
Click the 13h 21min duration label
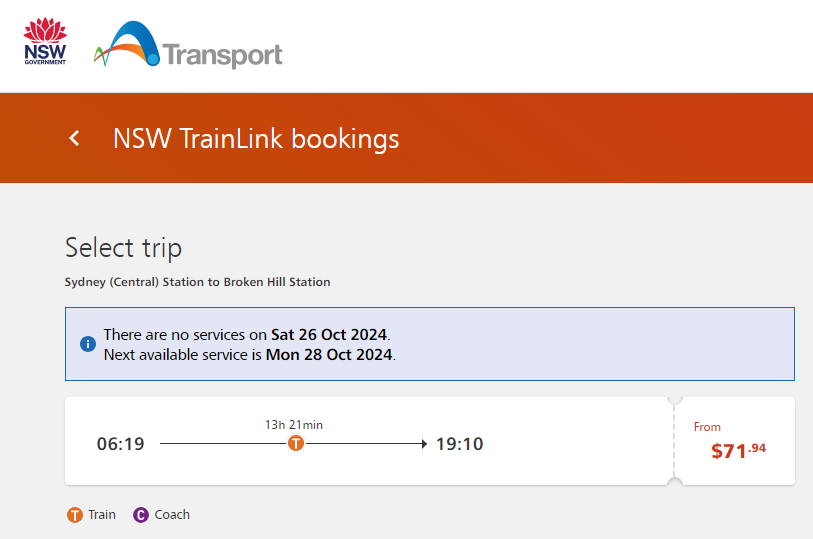pyautogui.click(x=293, y=425)
